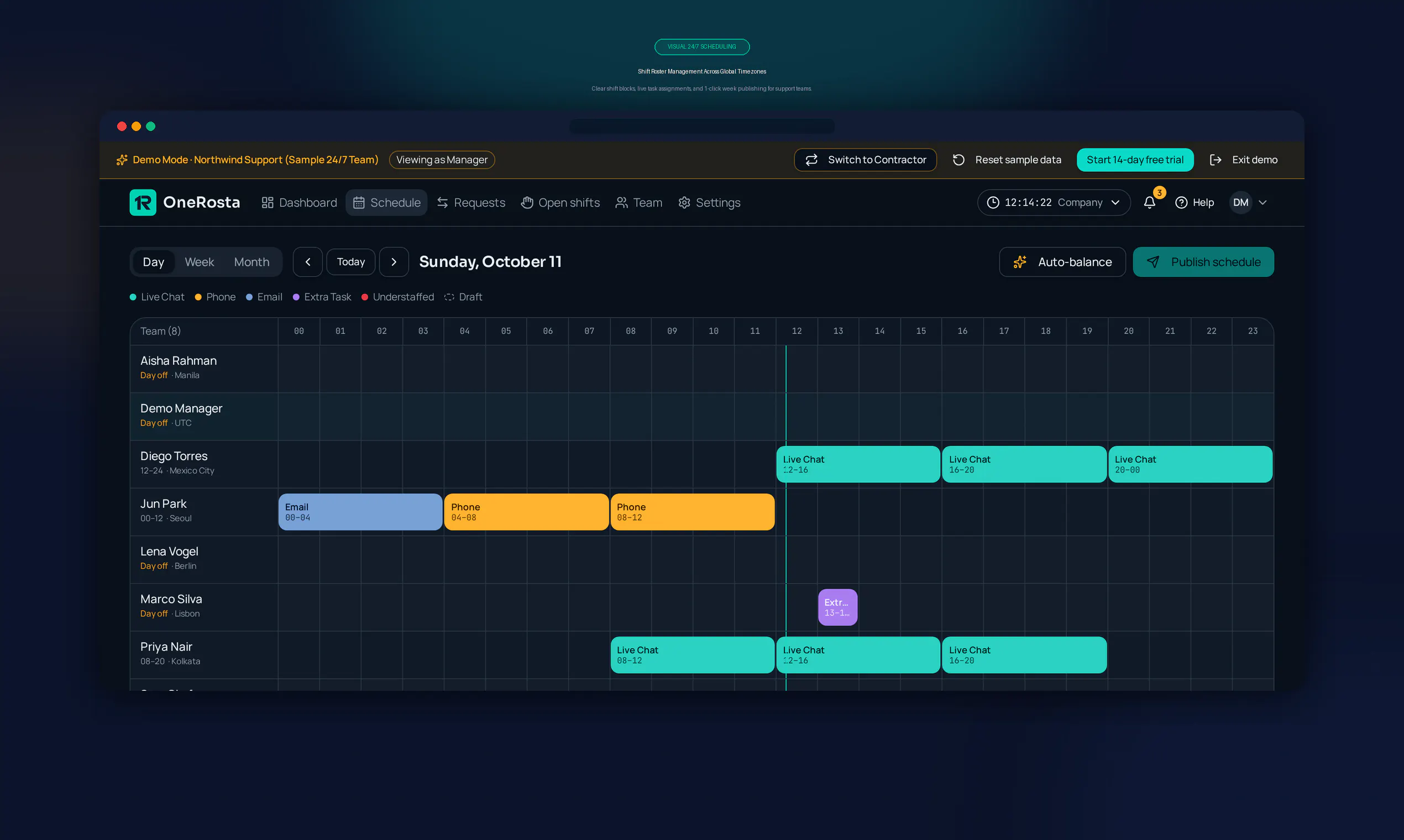The image size is (1404, 840).
Task: Switch to Month view
Action: (252, 261)
